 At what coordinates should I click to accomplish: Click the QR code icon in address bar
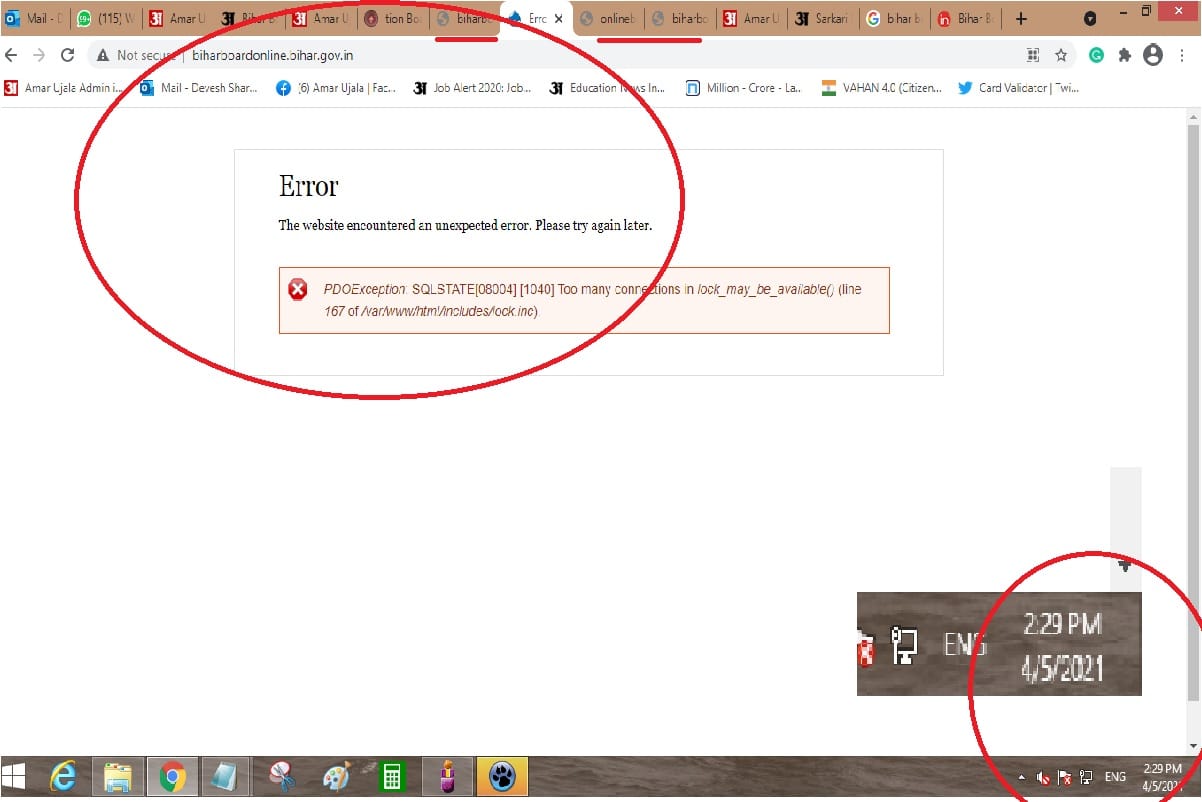[x=1033, y=56]
